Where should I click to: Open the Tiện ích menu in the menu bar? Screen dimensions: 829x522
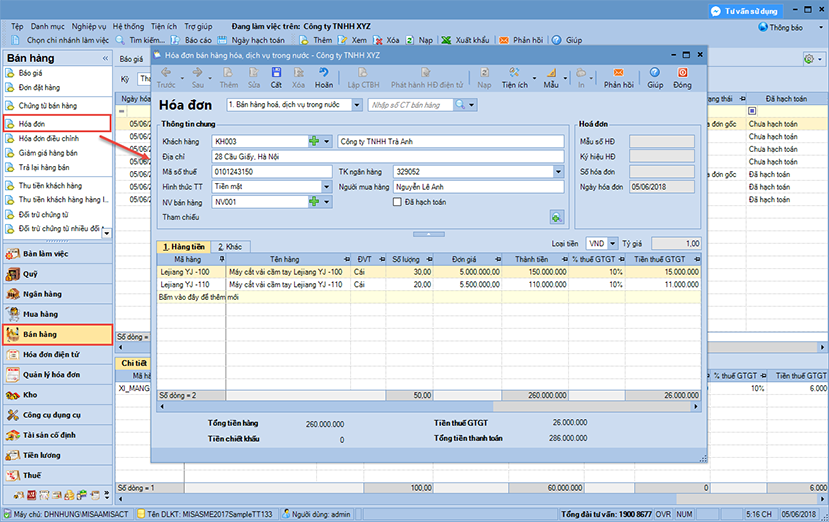pos(164,26)
